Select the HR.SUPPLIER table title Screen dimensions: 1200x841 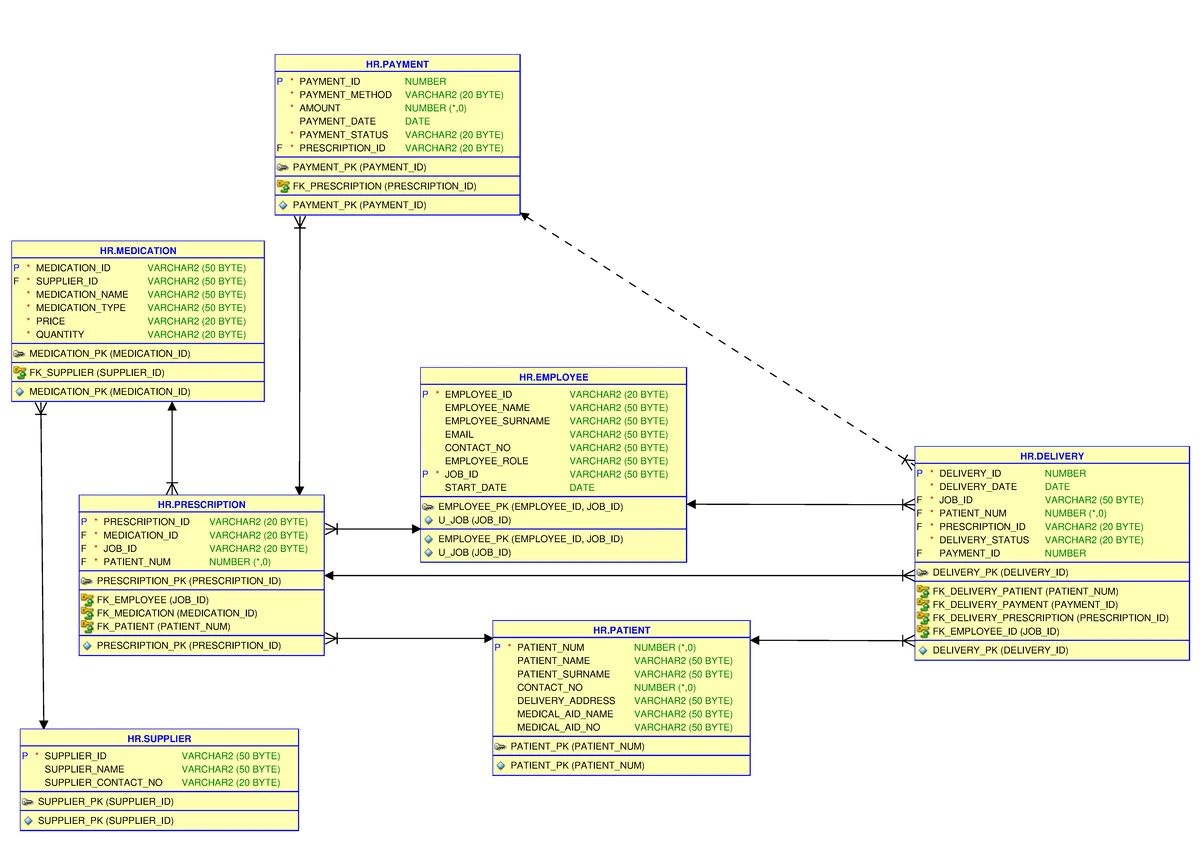coord(159,739)
